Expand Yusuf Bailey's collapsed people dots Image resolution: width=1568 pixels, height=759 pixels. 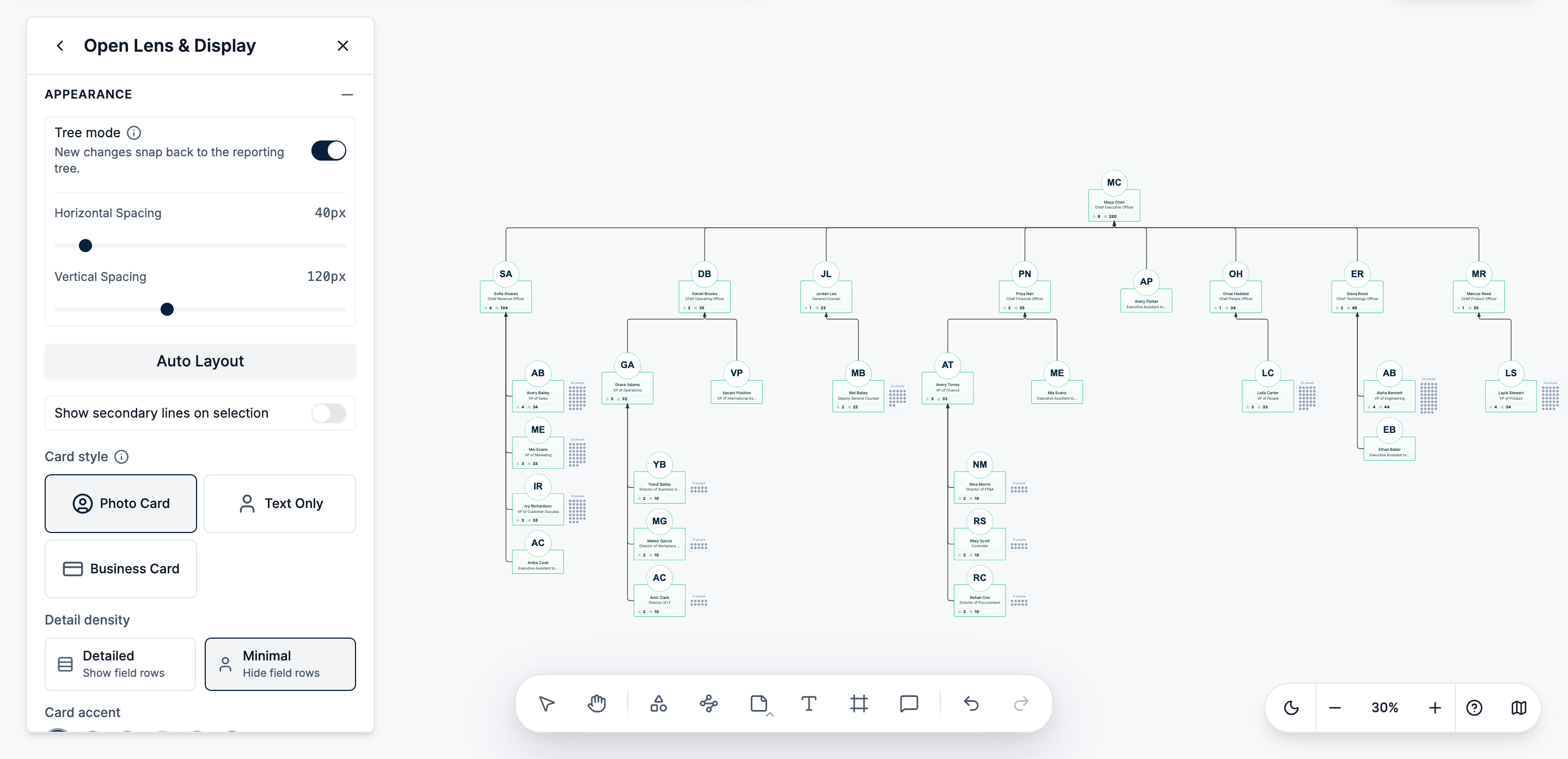(699, 487)
